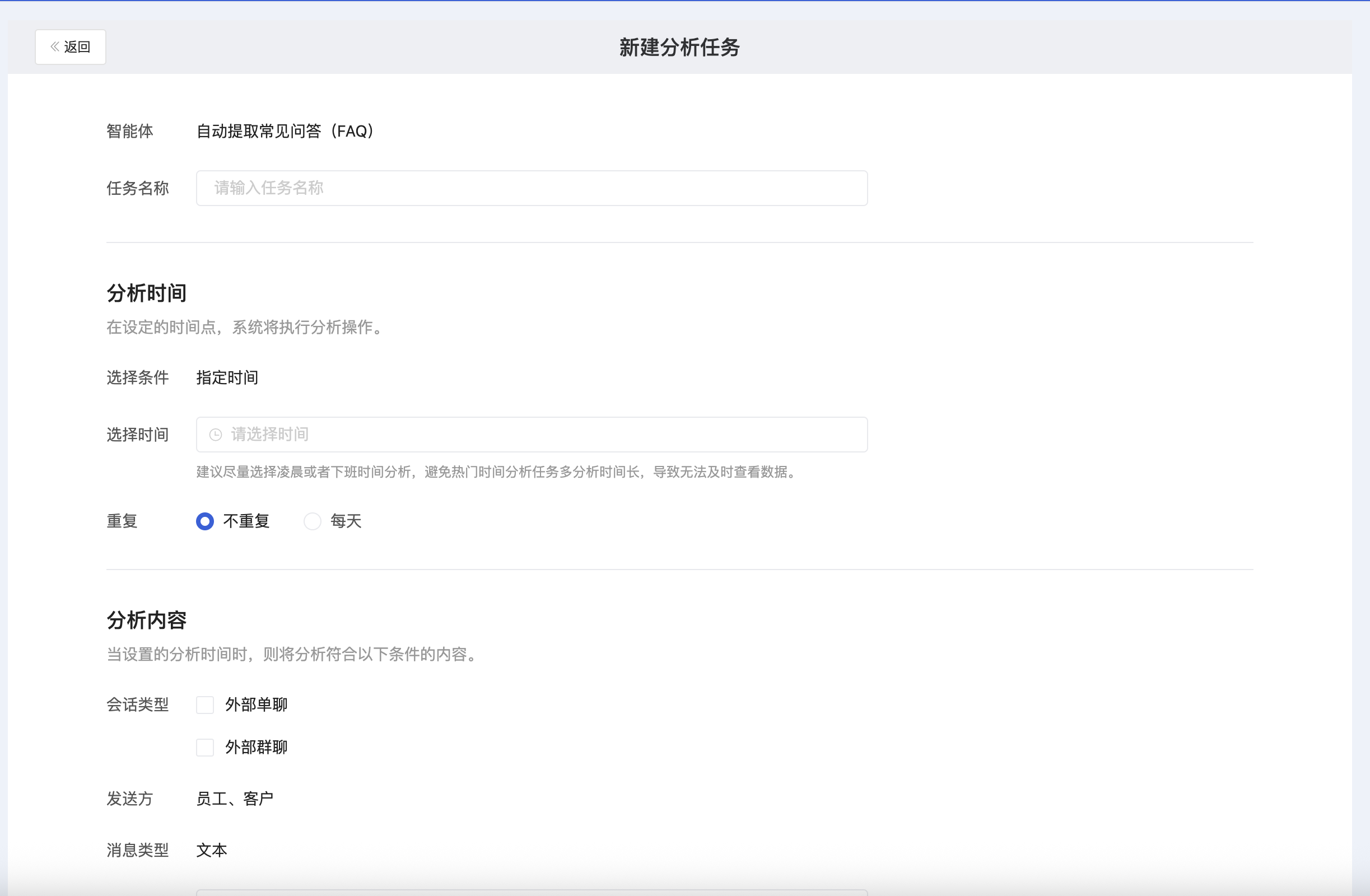Open the 请选择时间 time picker field
Screen dimensions: 1370x896
click(532, 434)
